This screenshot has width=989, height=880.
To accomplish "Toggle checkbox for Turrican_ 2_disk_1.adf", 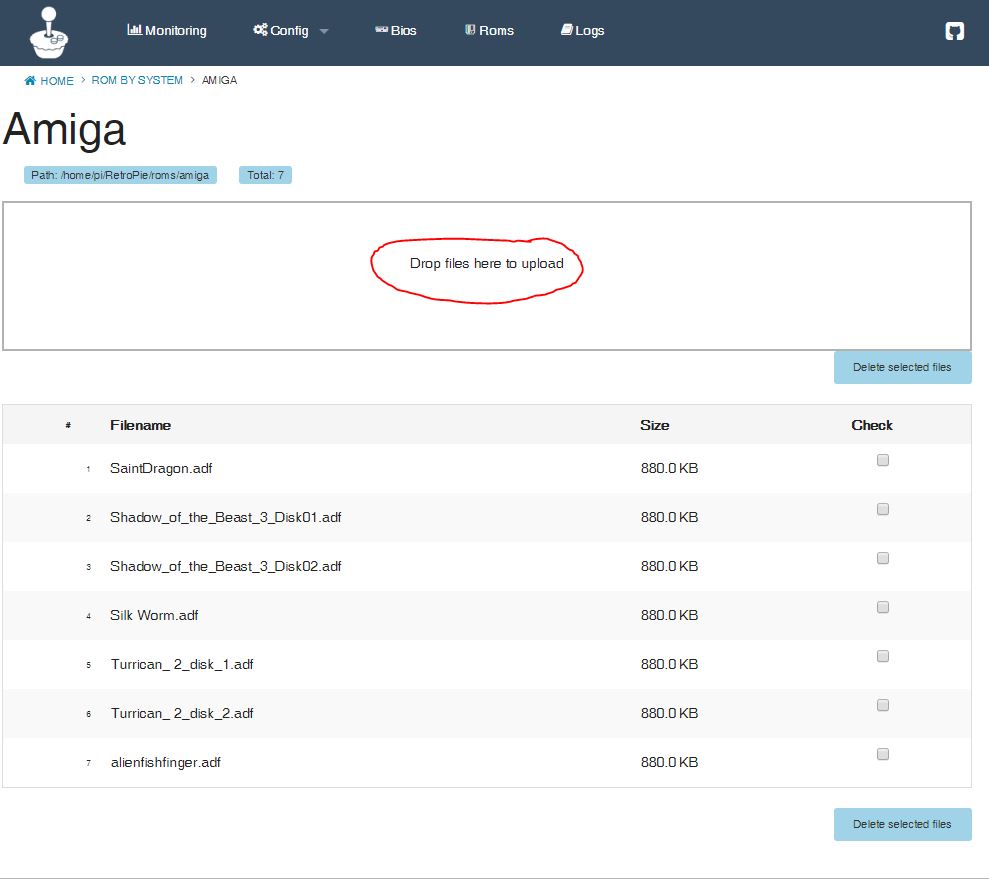I will 882,656.
